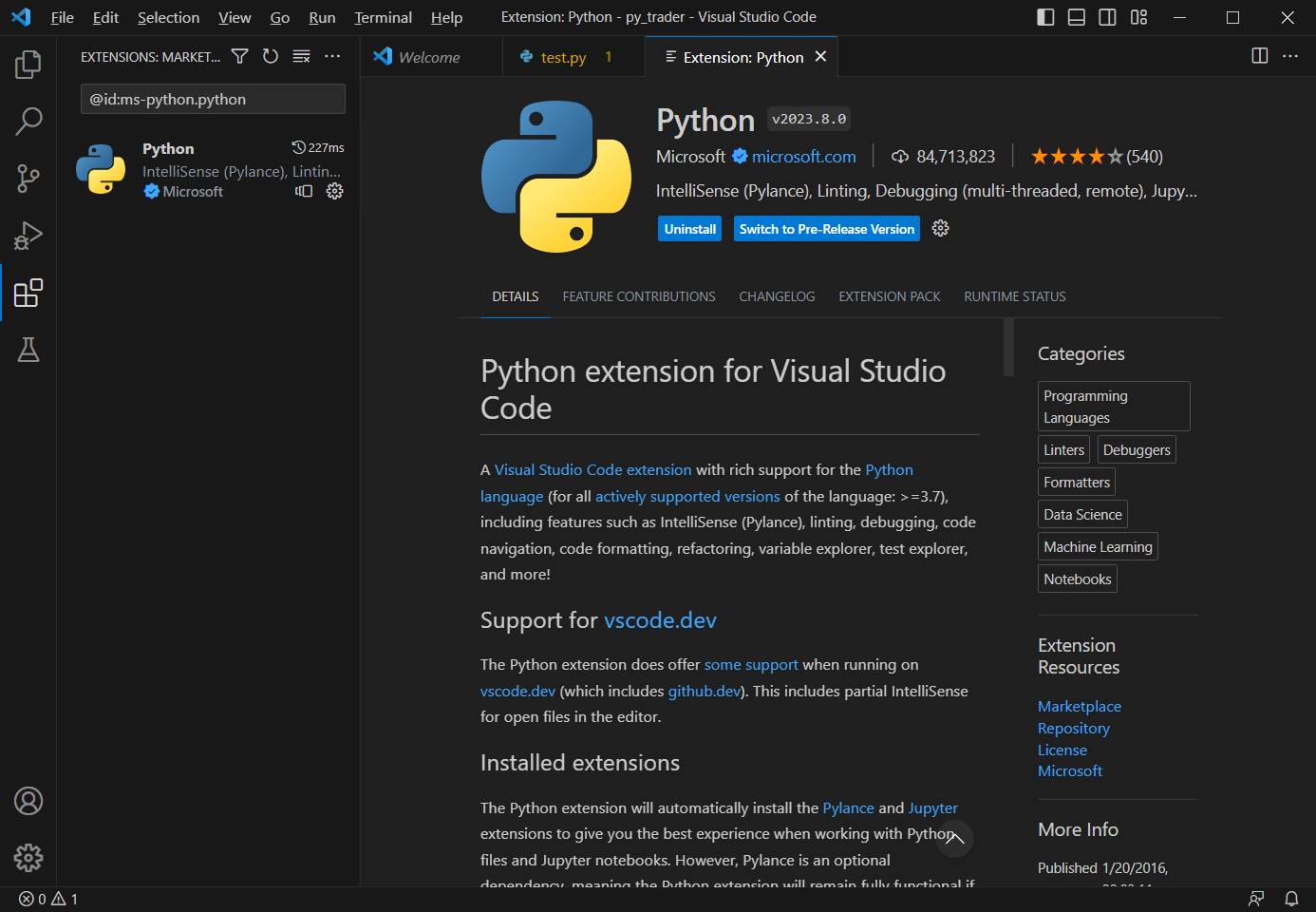This screenshot has height=912, width=1316.
Task: Open the Terminal menu
Action: 383,17
